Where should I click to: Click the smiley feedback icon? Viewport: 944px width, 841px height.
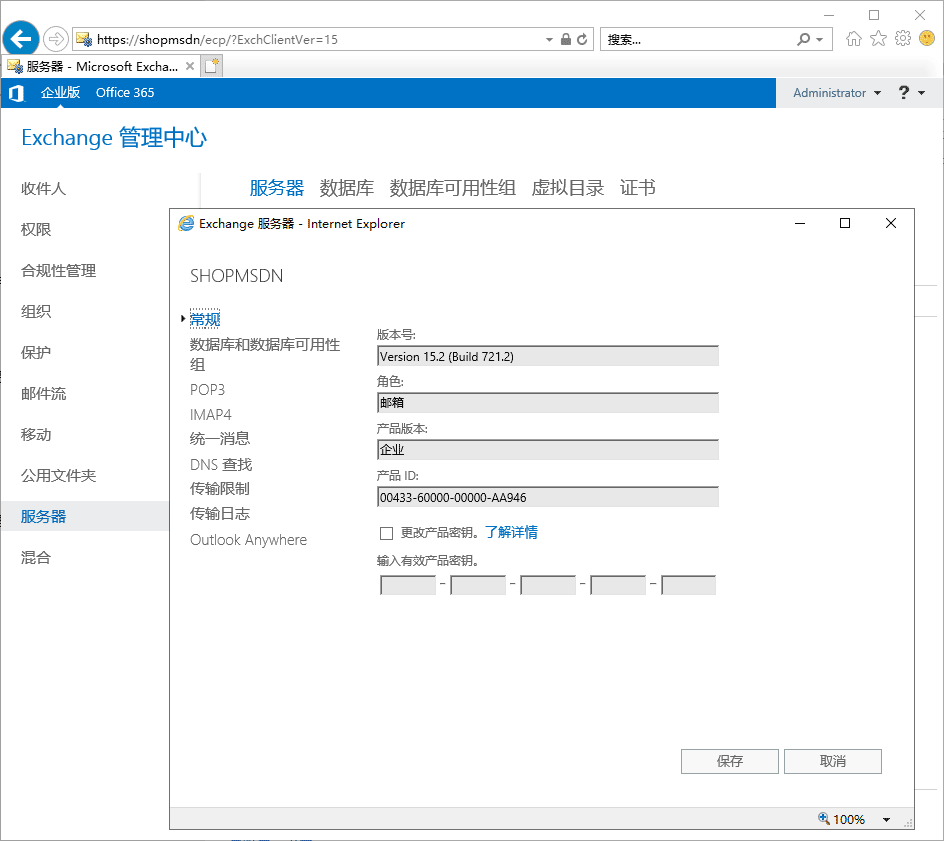coord(927,39)
